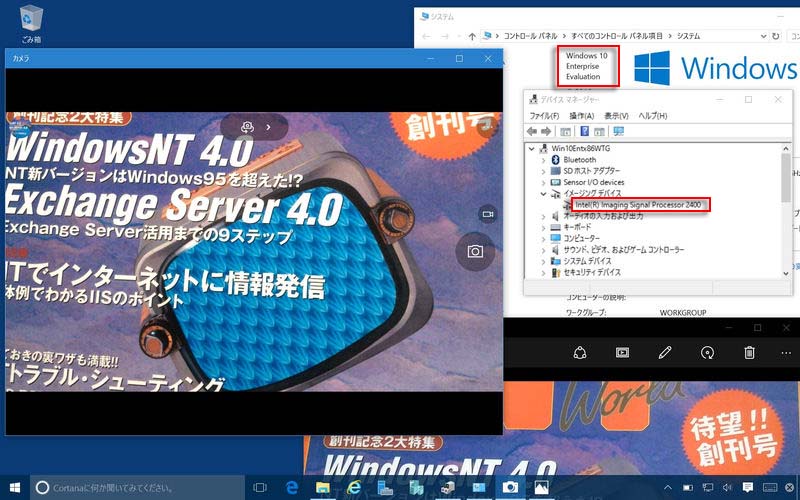The image size is (800, 500).
Task: Open the ファイル(F) menu
Action: [544, 116]
